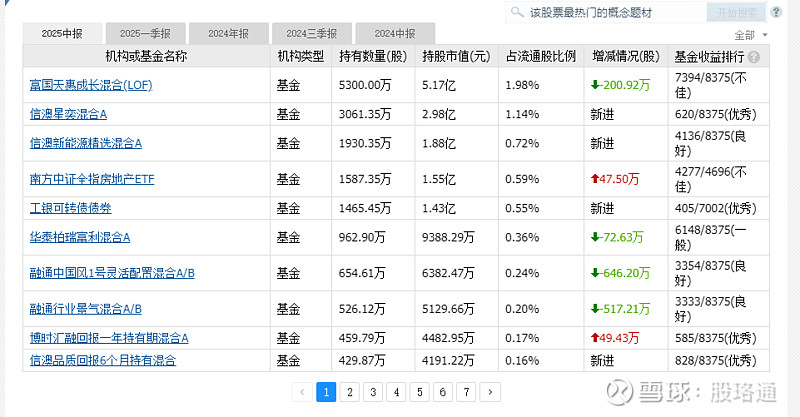This screenshot has height=417, width=800.
Task: Click the 开始搜索 button
Action: (736, 12)
